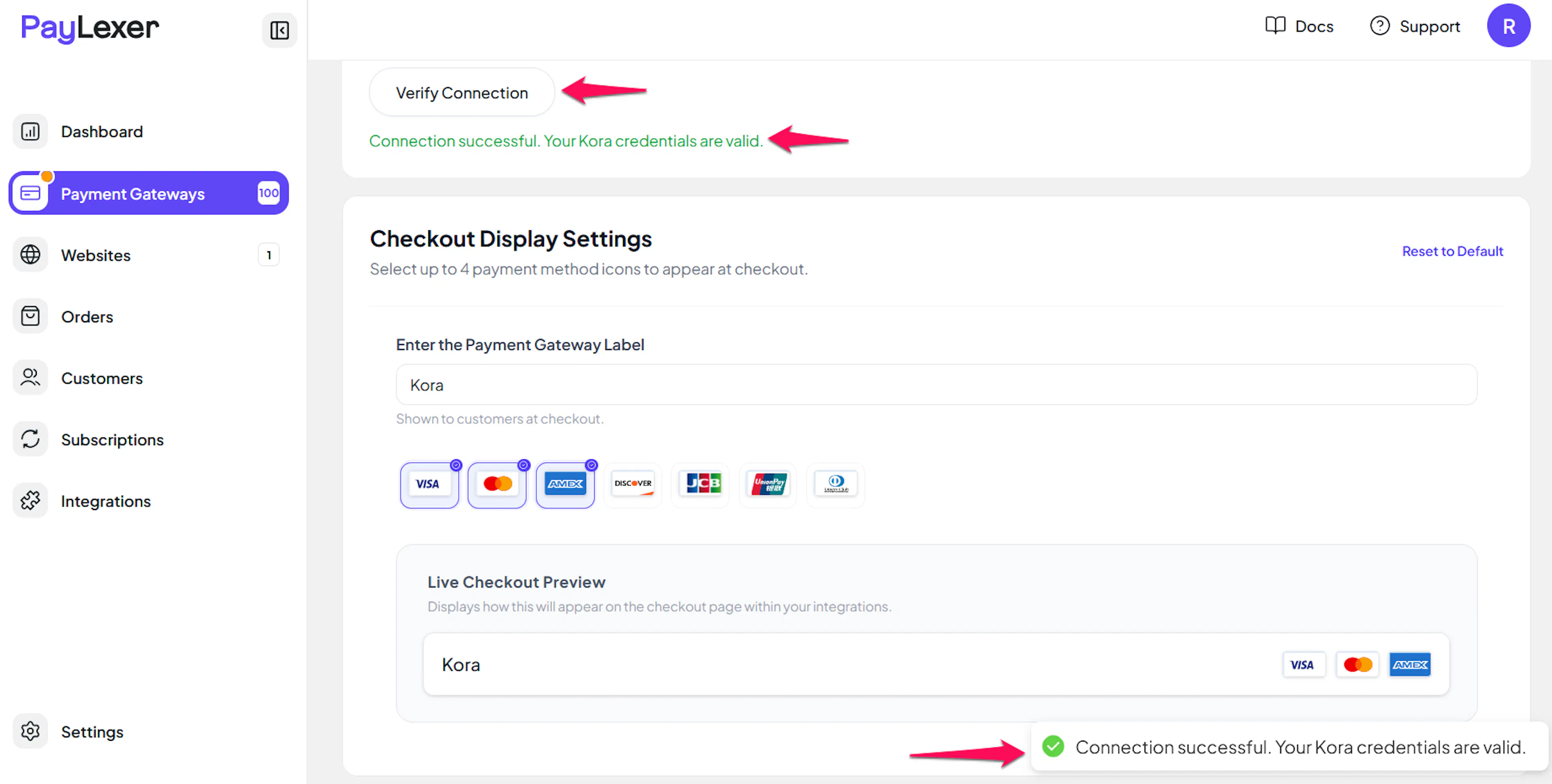Select the JCB card icon
The width and height of the screenshot is (1552, 784).
pyautogui.click(x=700, y=485)
